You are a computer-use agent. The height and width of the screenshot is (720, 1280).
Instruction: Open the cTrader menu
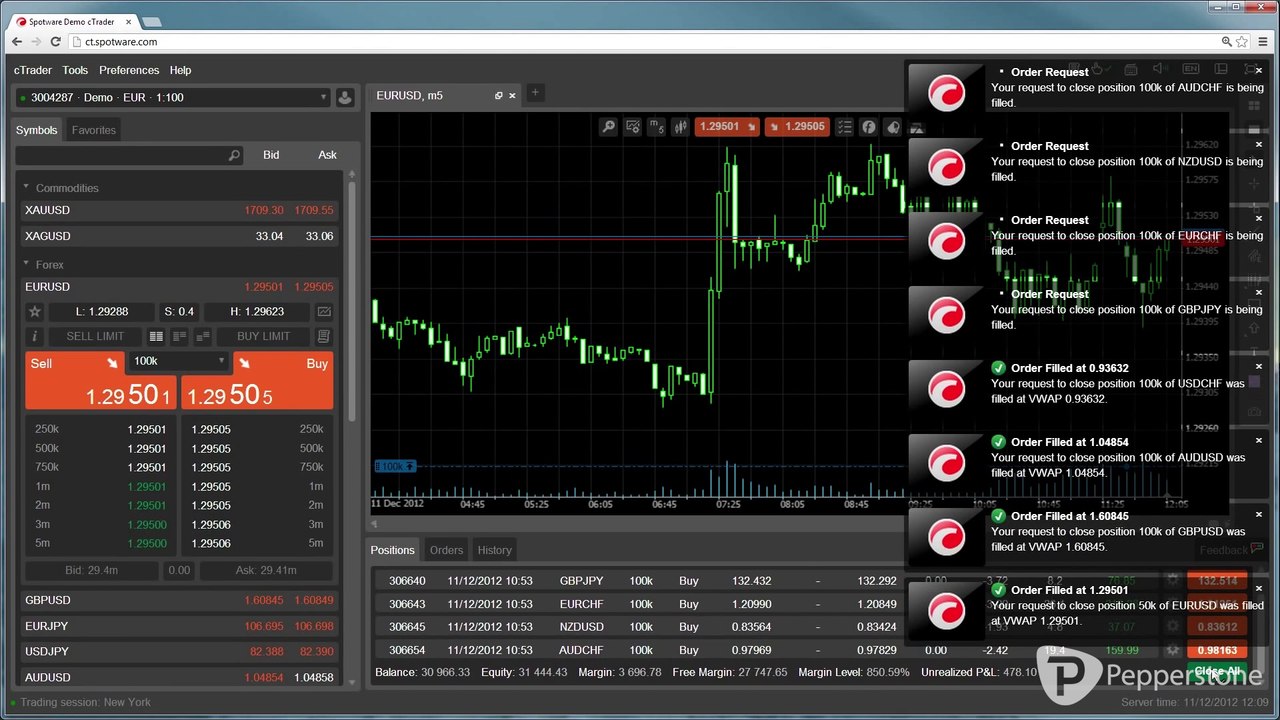pyautogui.click(x=33, y=70)
